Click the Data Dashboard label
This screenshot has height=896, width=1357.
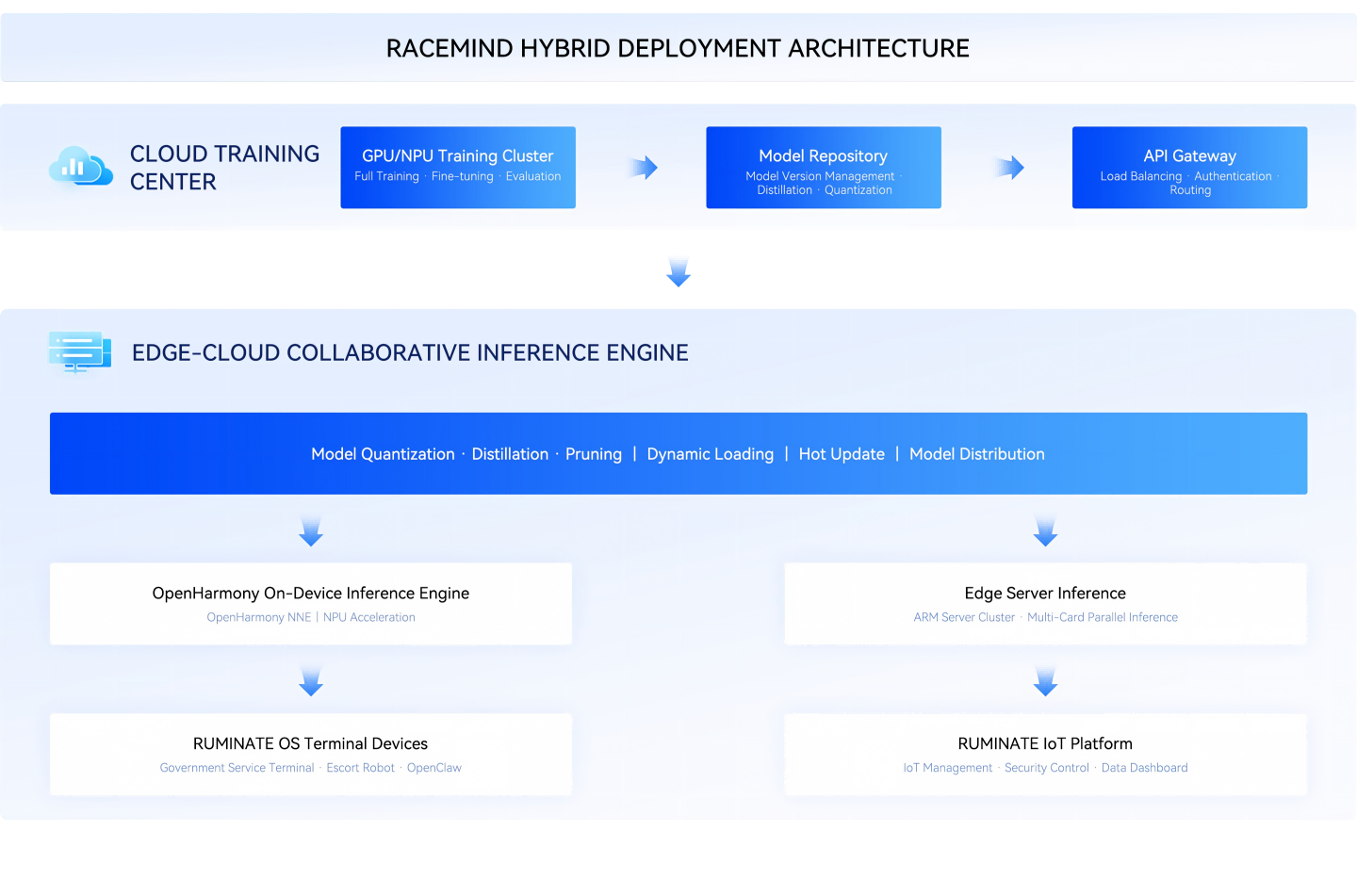(1145, 768)
